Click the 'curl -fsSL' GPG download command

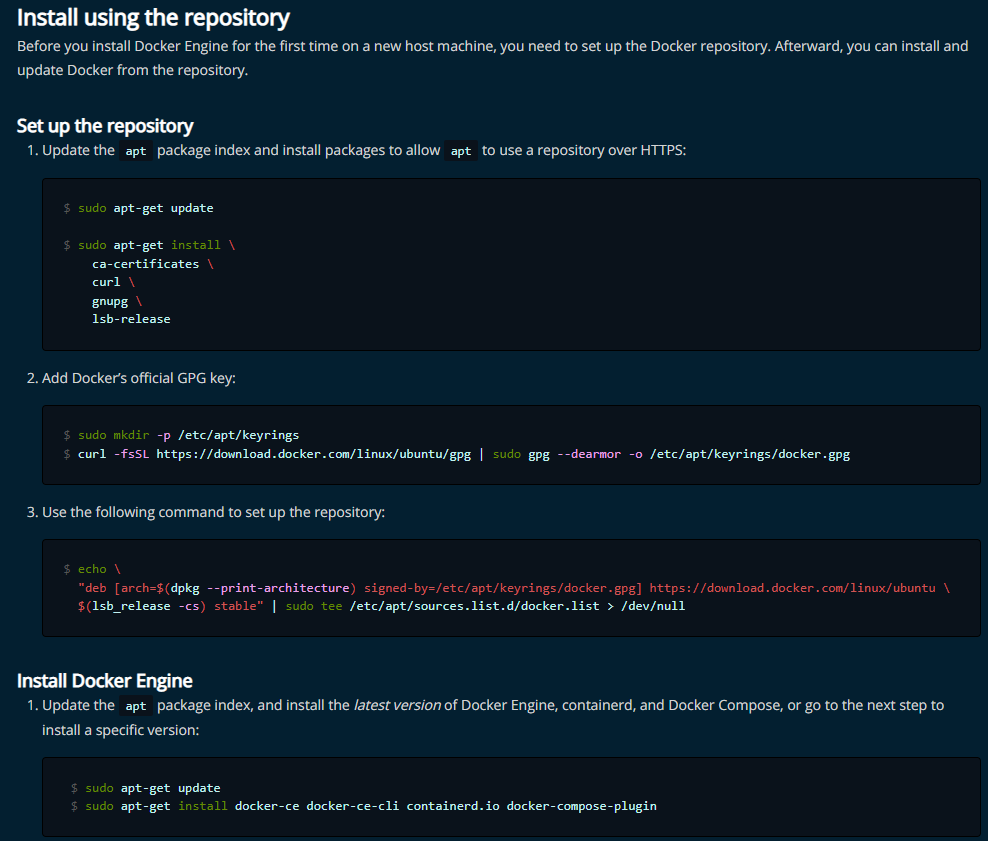tap(457, 454)
